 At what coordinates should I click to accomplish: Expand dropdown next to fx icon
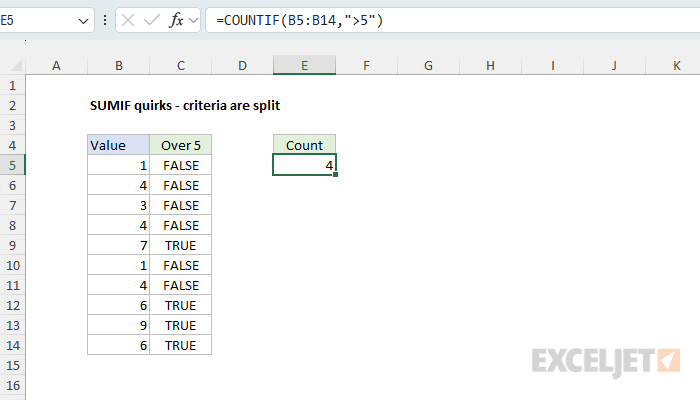pyautogui.click(x=193, y=20)
